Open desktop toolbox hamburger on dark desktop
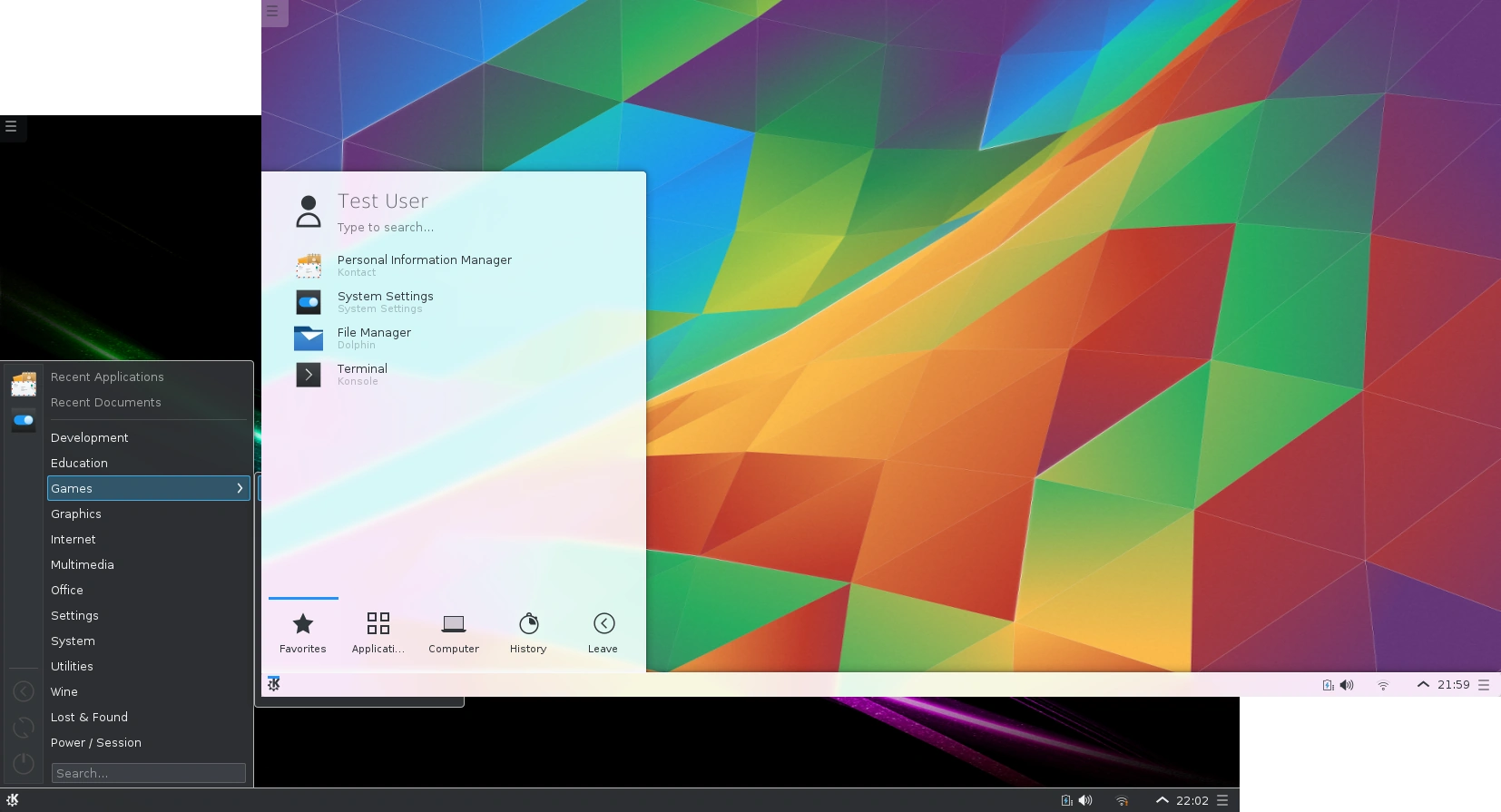The width and height of the screenshot is (1501, 812). click(12, 127)
